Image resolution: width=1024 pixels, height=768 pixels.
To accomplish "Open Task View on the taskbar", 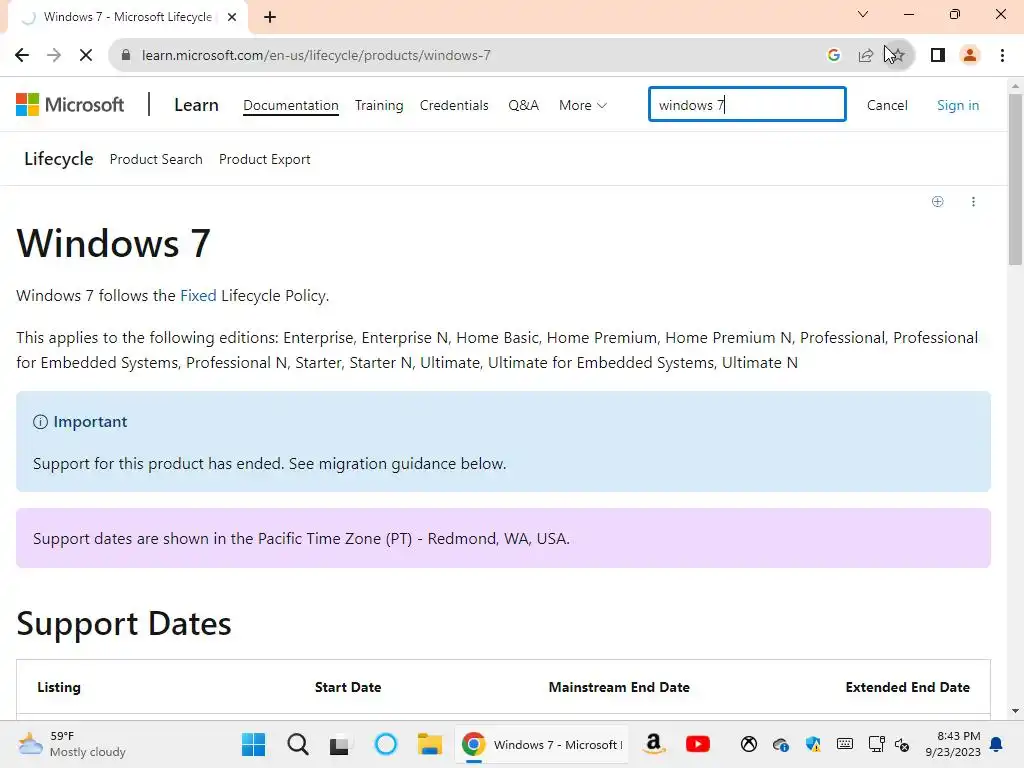I will coord(339,744).
